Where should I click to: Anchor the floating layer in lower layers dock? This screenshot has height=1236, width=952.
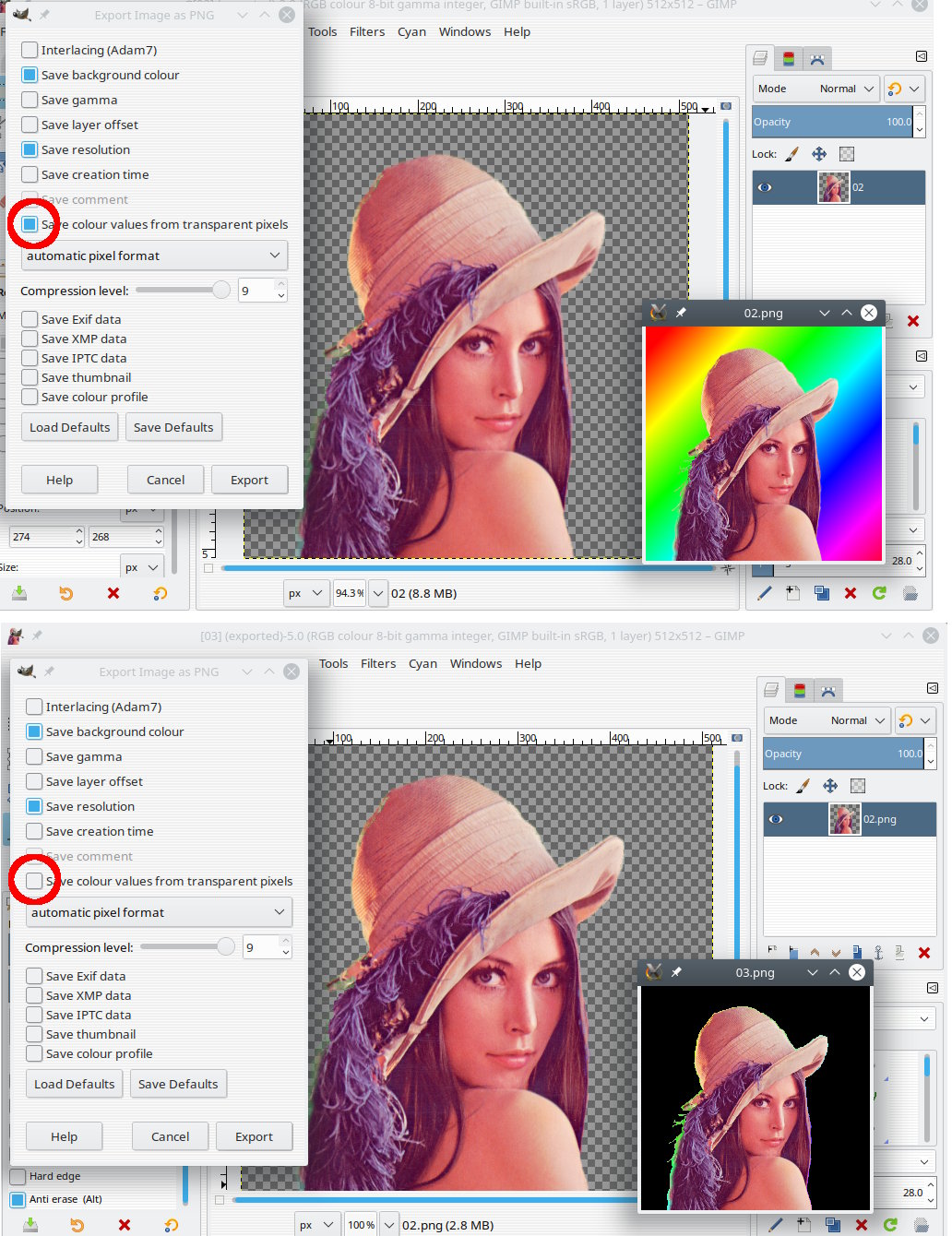878,952
